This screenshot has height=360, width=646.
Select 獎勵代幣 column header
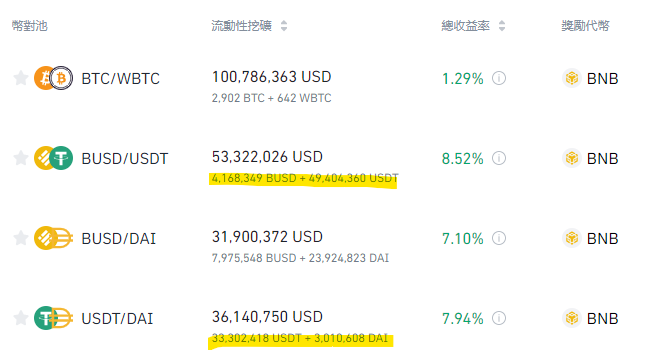(x=585, y=26)
